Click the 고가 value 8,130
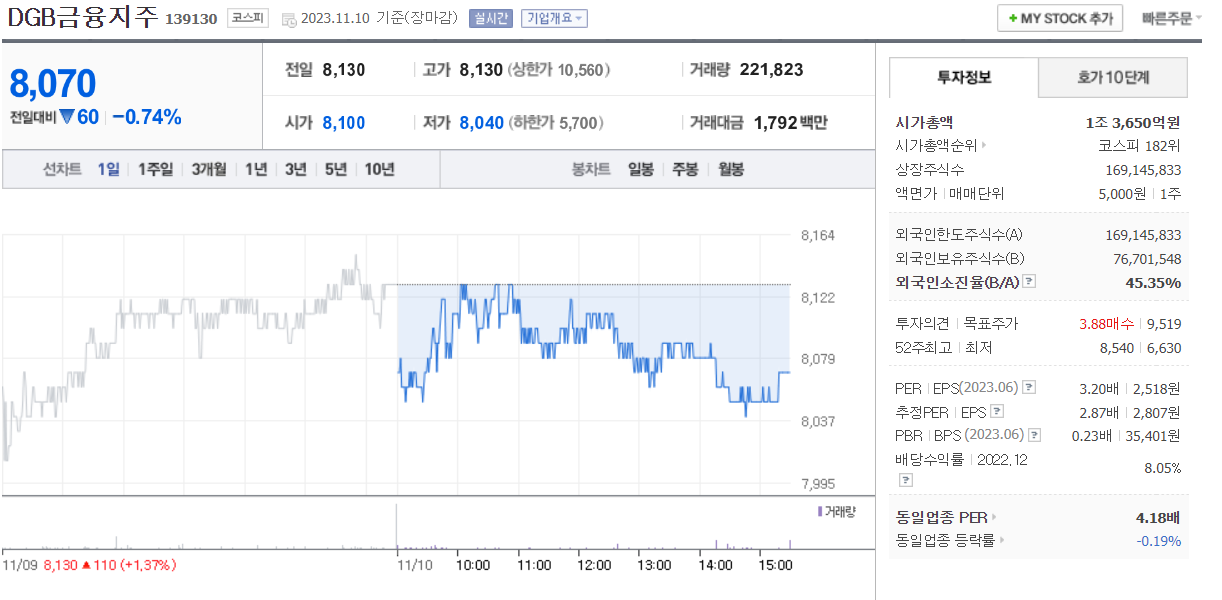Viewport: 1222px width, 600px height. [x=481, y=70]
